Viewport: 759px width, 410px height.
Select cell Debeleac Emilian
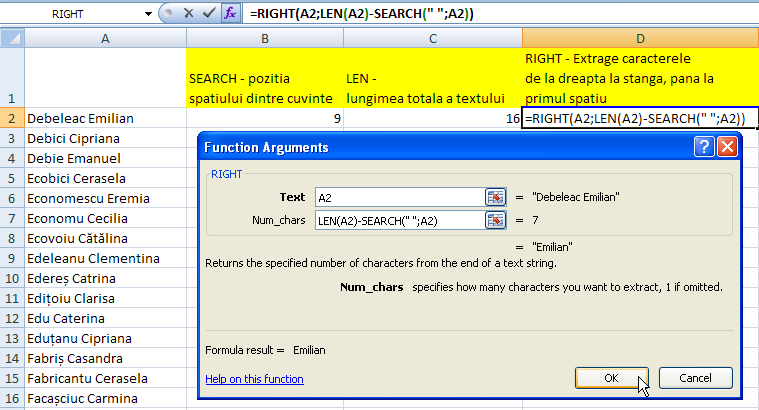click(105, 118)
